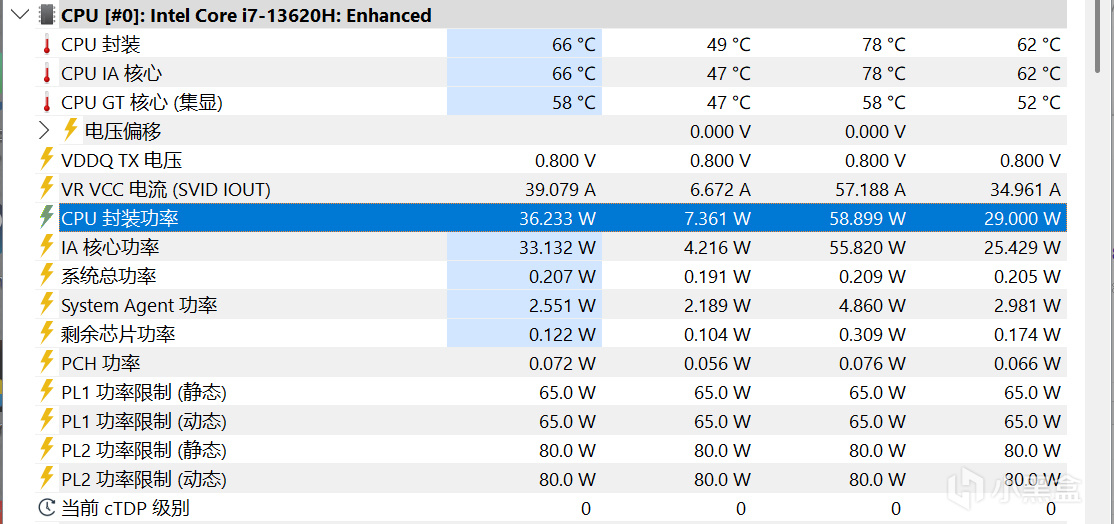Select the System Agent 功率 row label
The width and height of the screenshot is (1114, 524).
click(x=139, y=305)
